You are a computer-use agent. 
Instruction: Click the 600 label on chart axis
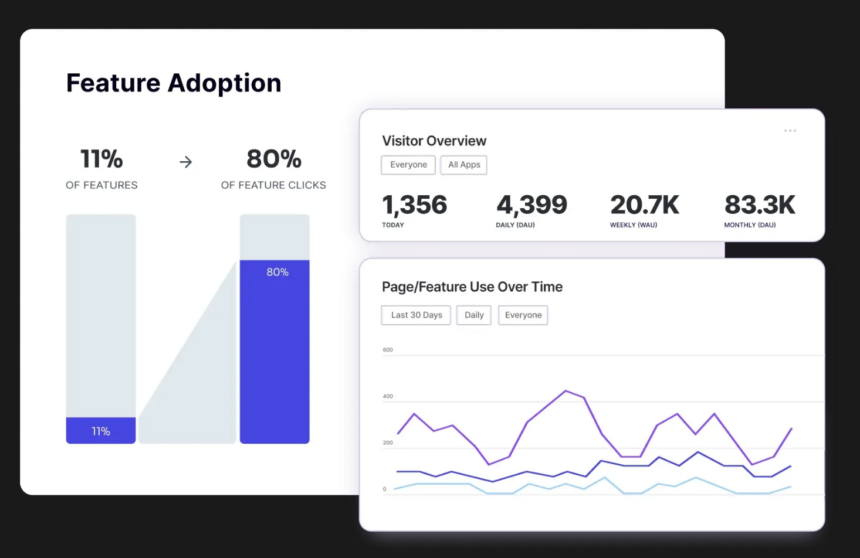(387, 350)
